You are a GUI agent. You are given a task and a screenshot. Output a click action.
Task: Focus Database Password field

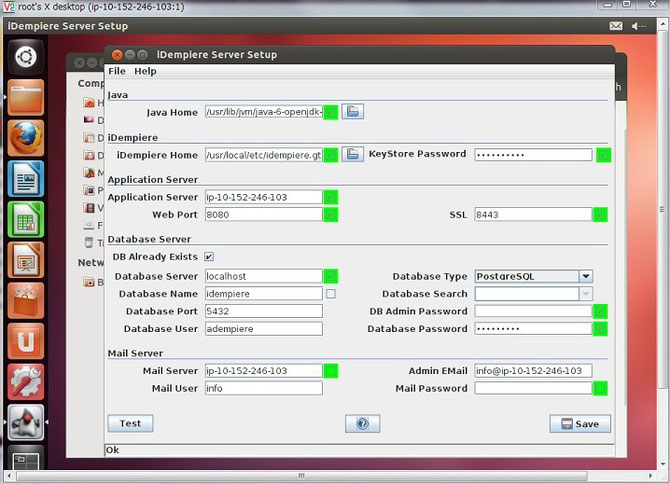click(533, 329)
